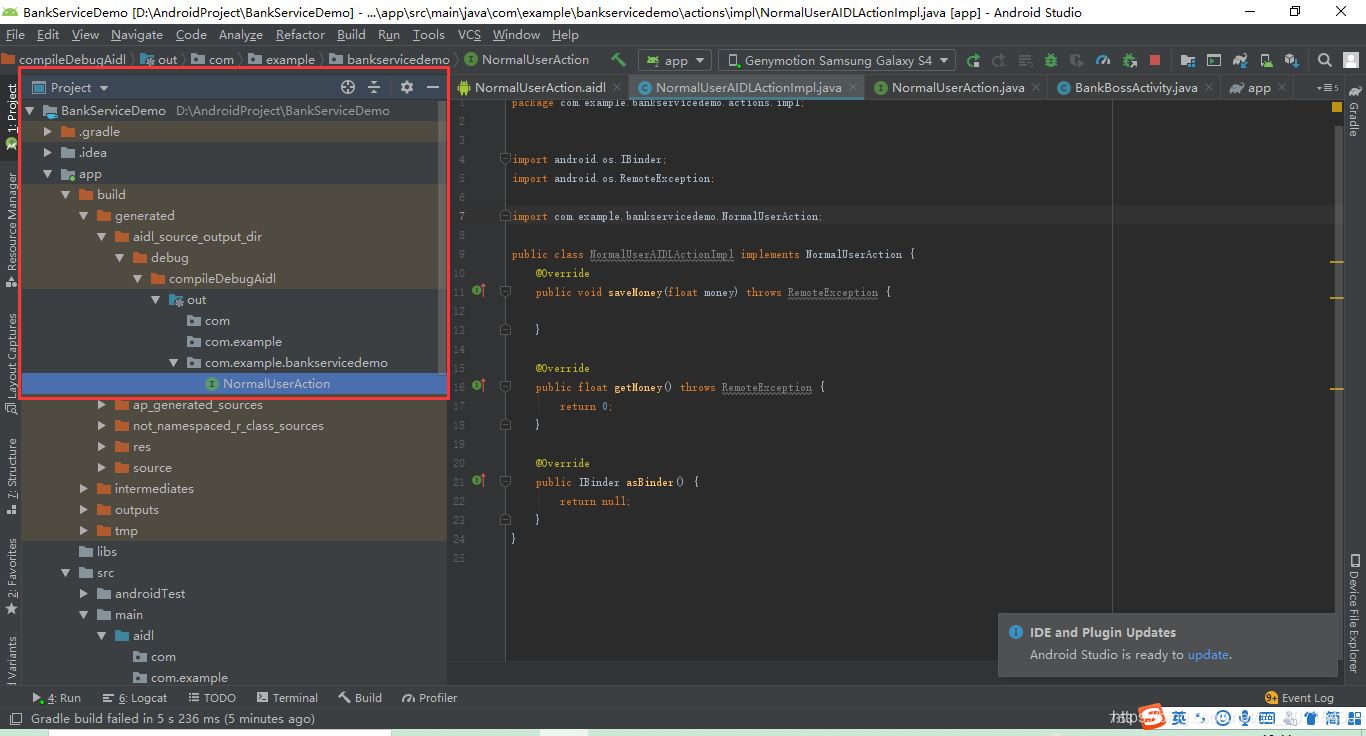Click the tool window quick-access icon bottom-left
The image size is (1366, 736).
(14, 718)
